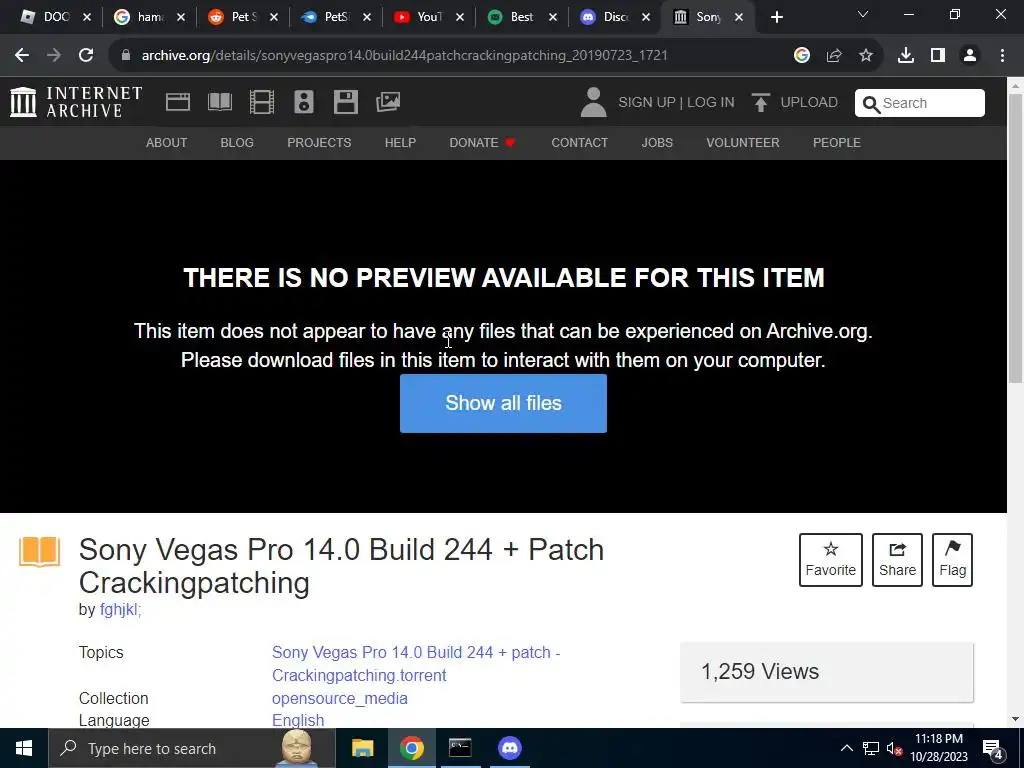Open Chrome three-dot menu
This screenshot has width=1024, height=768.
pyautogui.click(x=1002, y=56)
